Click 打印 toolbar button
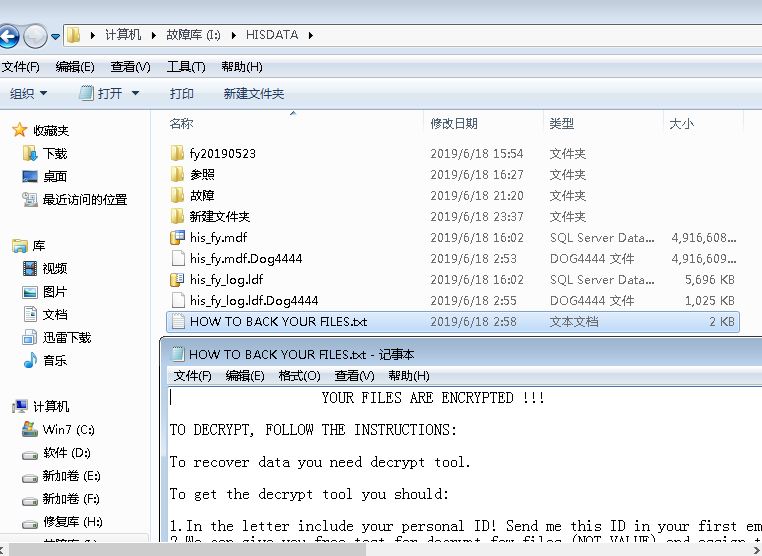This screenshot has height=556, width=762. point(182,94)
